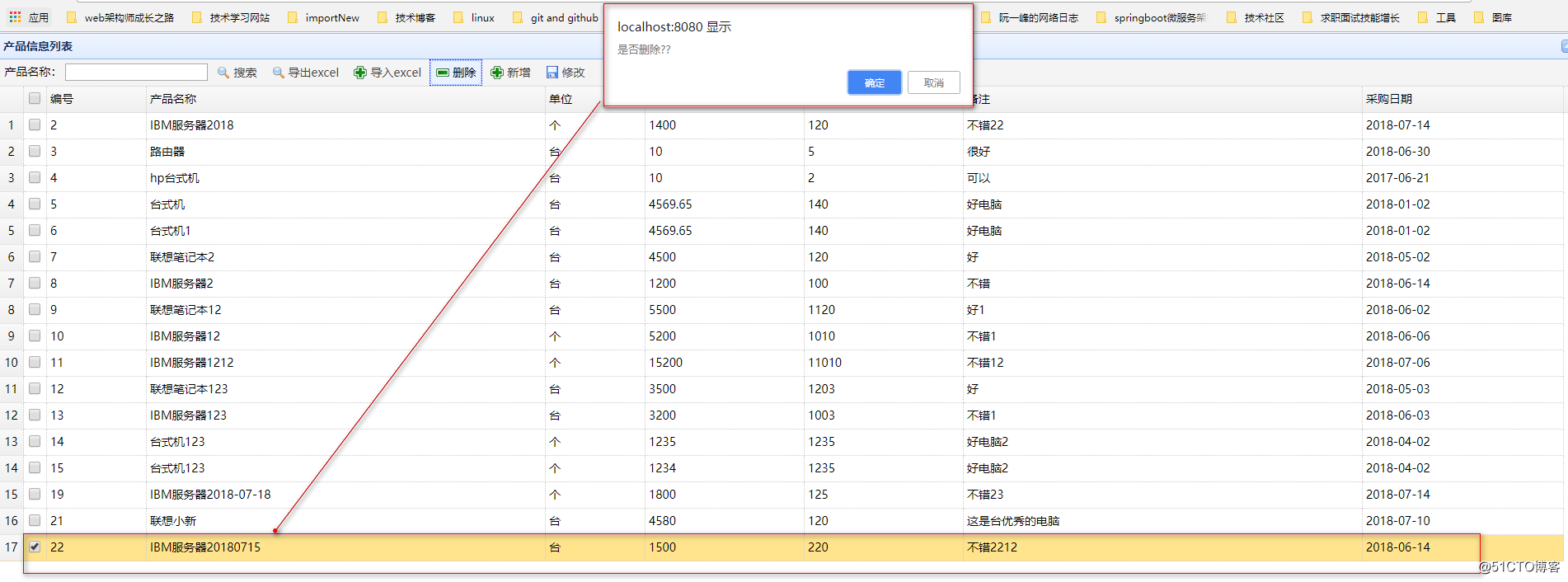The height and width of the screenshot is (582, 1568).
Task: Click the 1120 quantity cell
Action: [x=884, y=310]
